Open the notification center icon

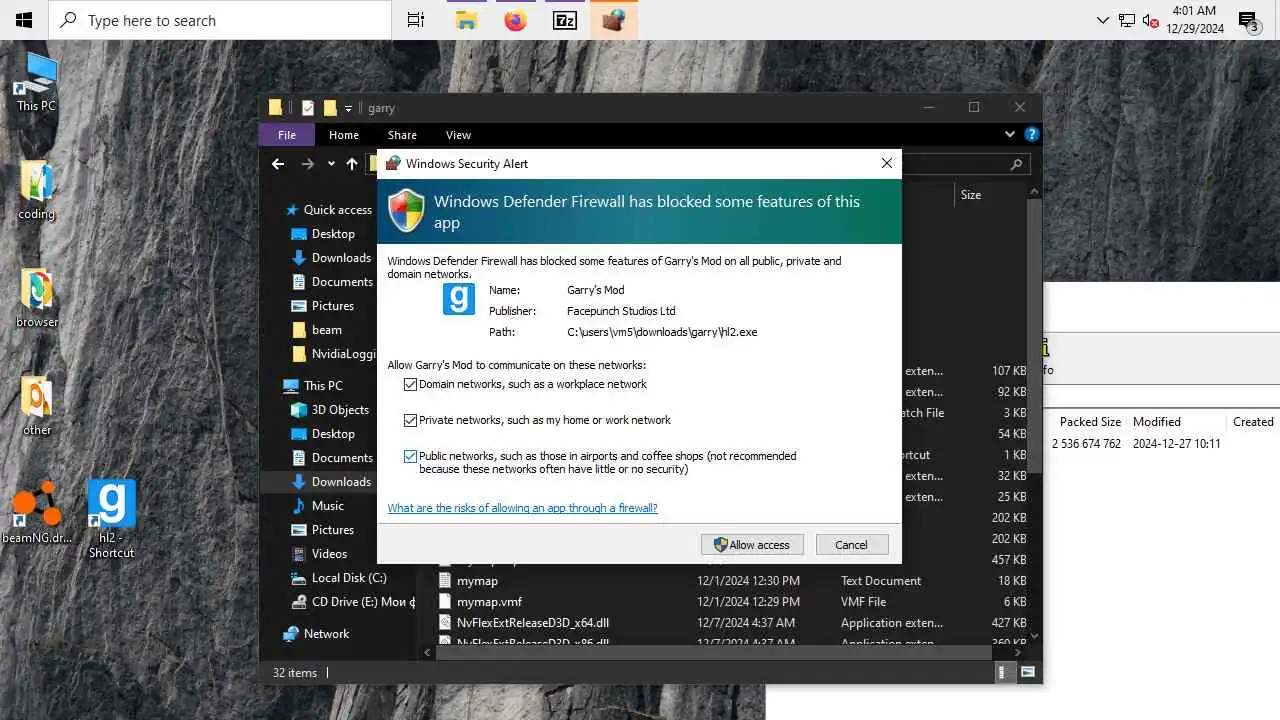pyautogui.click(x=1249, y=20)
